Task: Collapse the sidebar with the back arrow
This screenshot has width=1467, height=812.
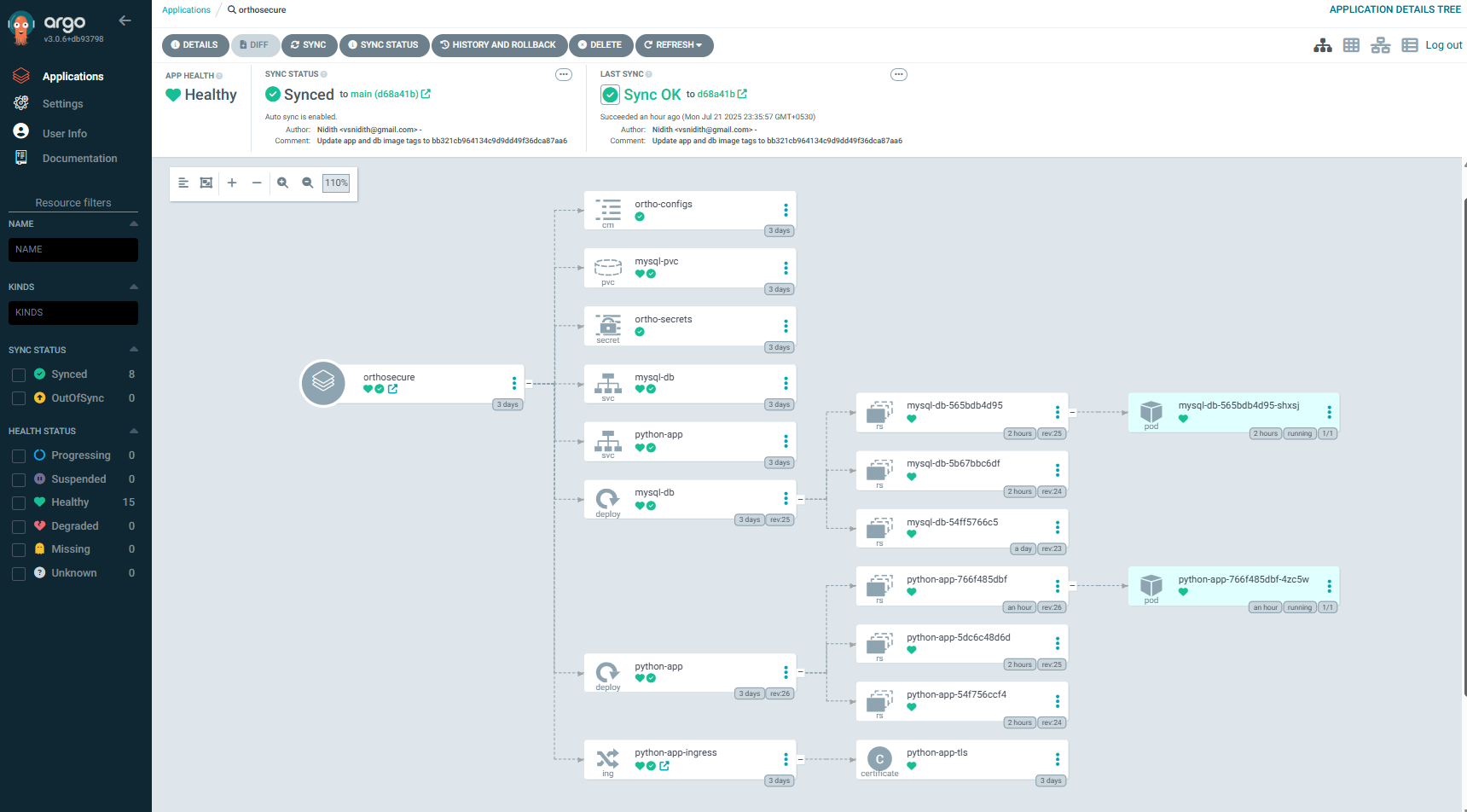Action: (125, 20)
